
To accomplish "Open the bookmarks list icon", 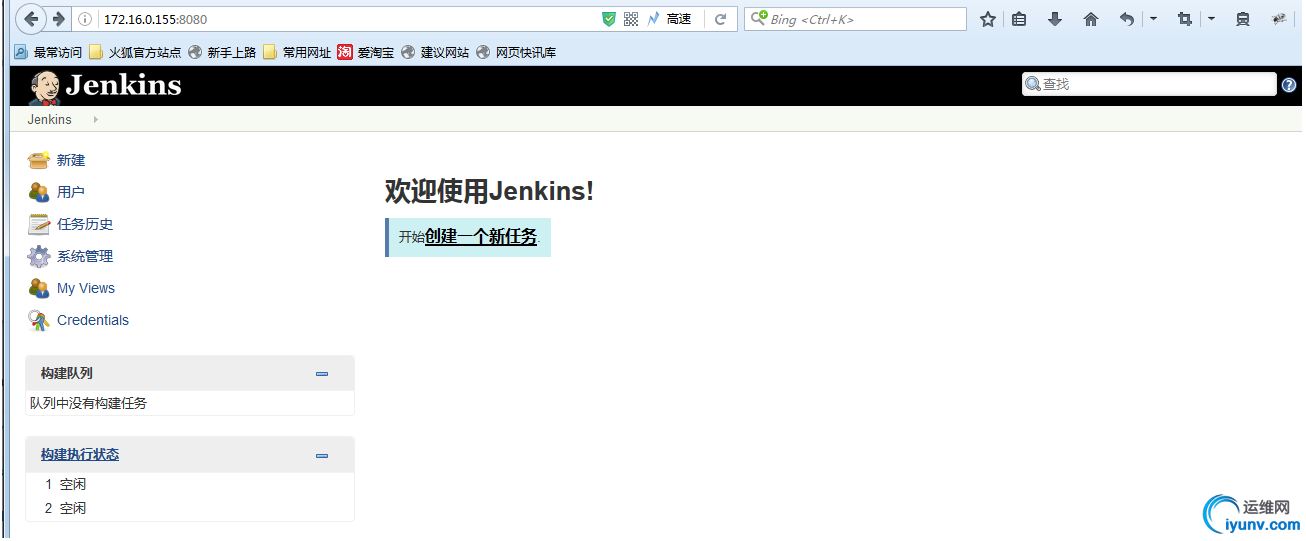I will tap(1019, 19).
